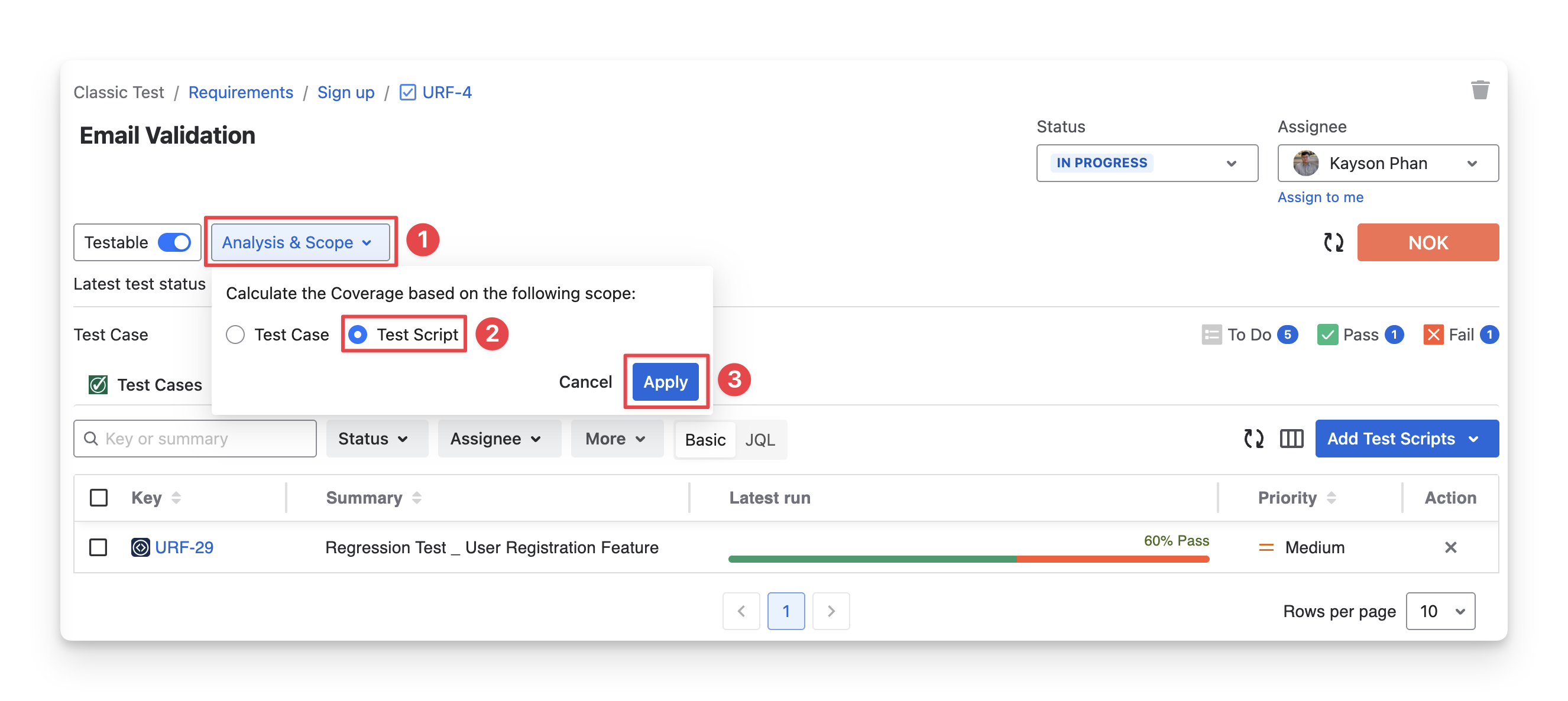This screenshot has width=1568, height=701.
Task: Open the Requirements breadcrumb link
Action: point(241,92)
